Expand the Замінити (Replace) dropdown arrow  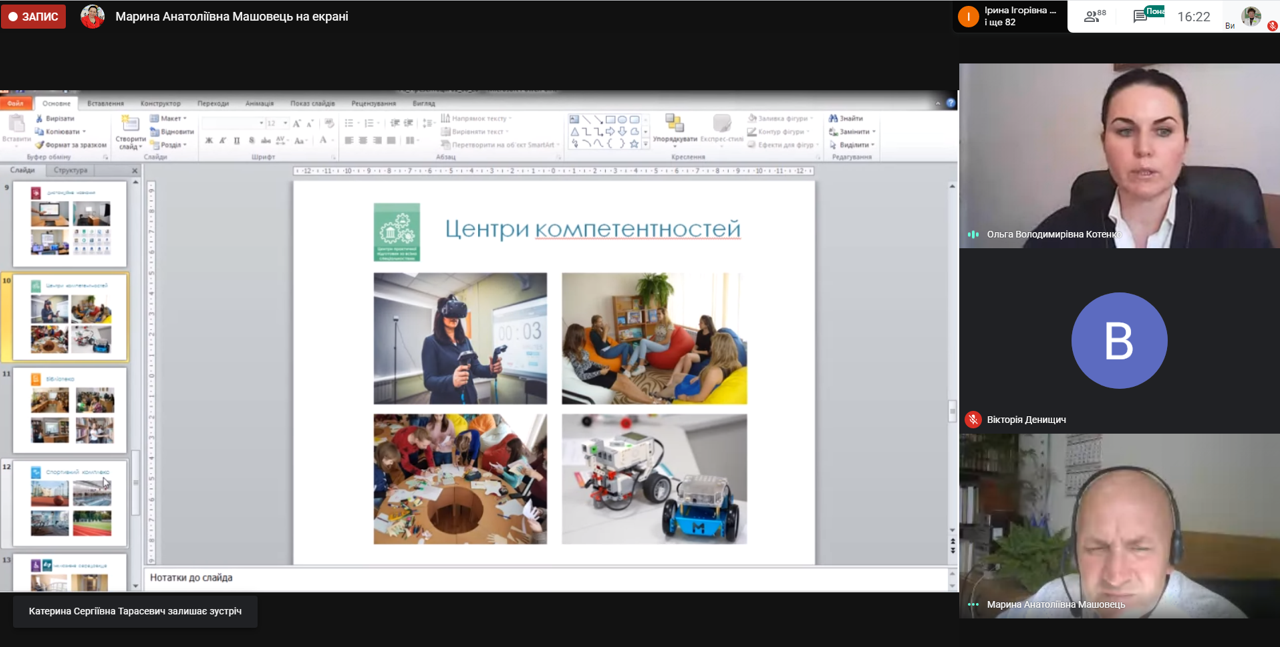click(x=874, y=132)
